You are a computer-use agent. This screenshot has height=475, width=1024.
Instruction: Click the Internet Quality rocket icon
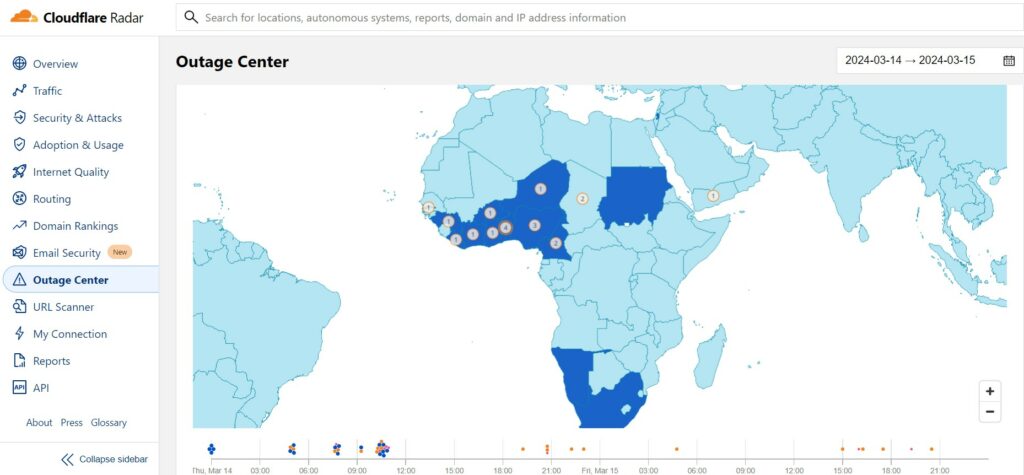click(19, 172)
